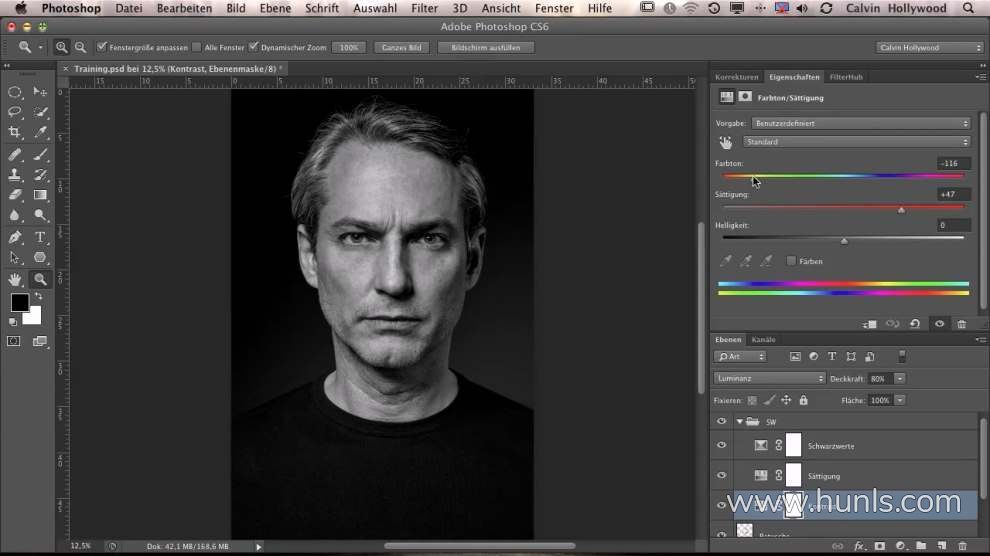Hide the Schwarzwerte layer

[x=722, y=445]
